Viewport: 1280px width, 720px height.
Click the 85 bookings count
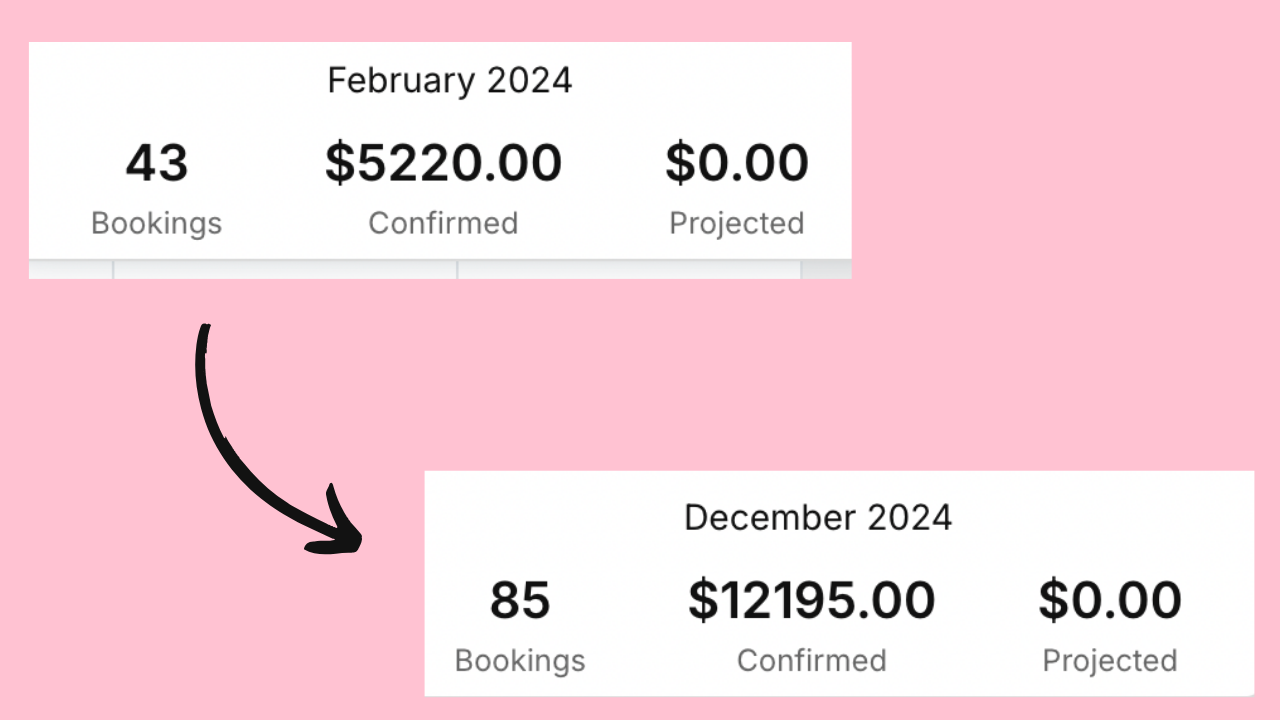[520, 600]
